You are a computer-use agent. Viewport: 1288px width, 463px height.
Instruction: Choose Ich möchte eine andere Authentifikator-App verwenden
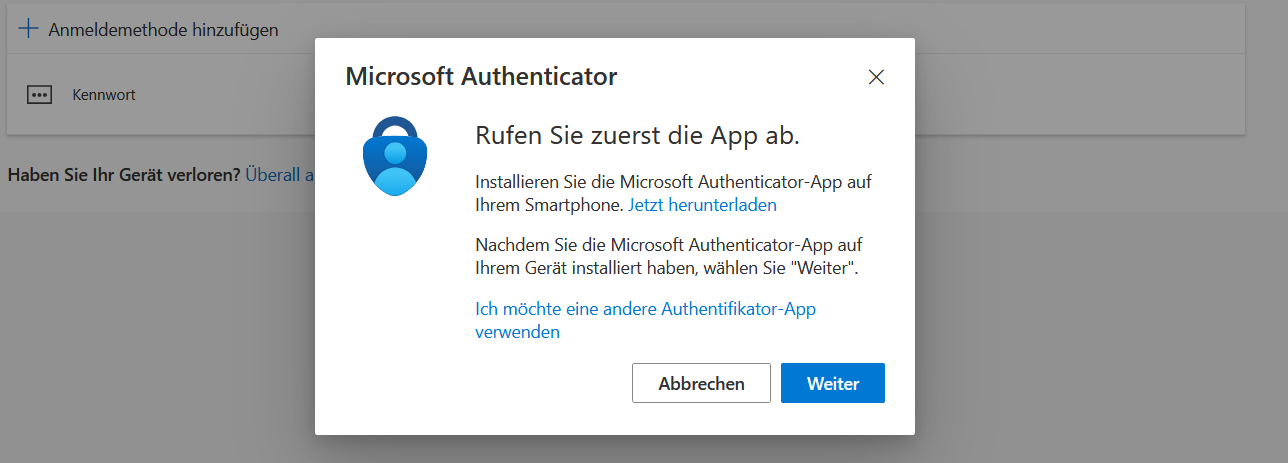click(645, 320)
